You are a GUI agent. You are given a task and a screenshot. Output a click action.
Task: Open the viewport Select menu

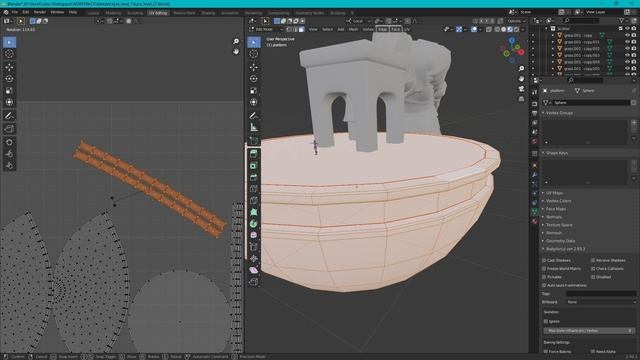(x=327, y=29)
